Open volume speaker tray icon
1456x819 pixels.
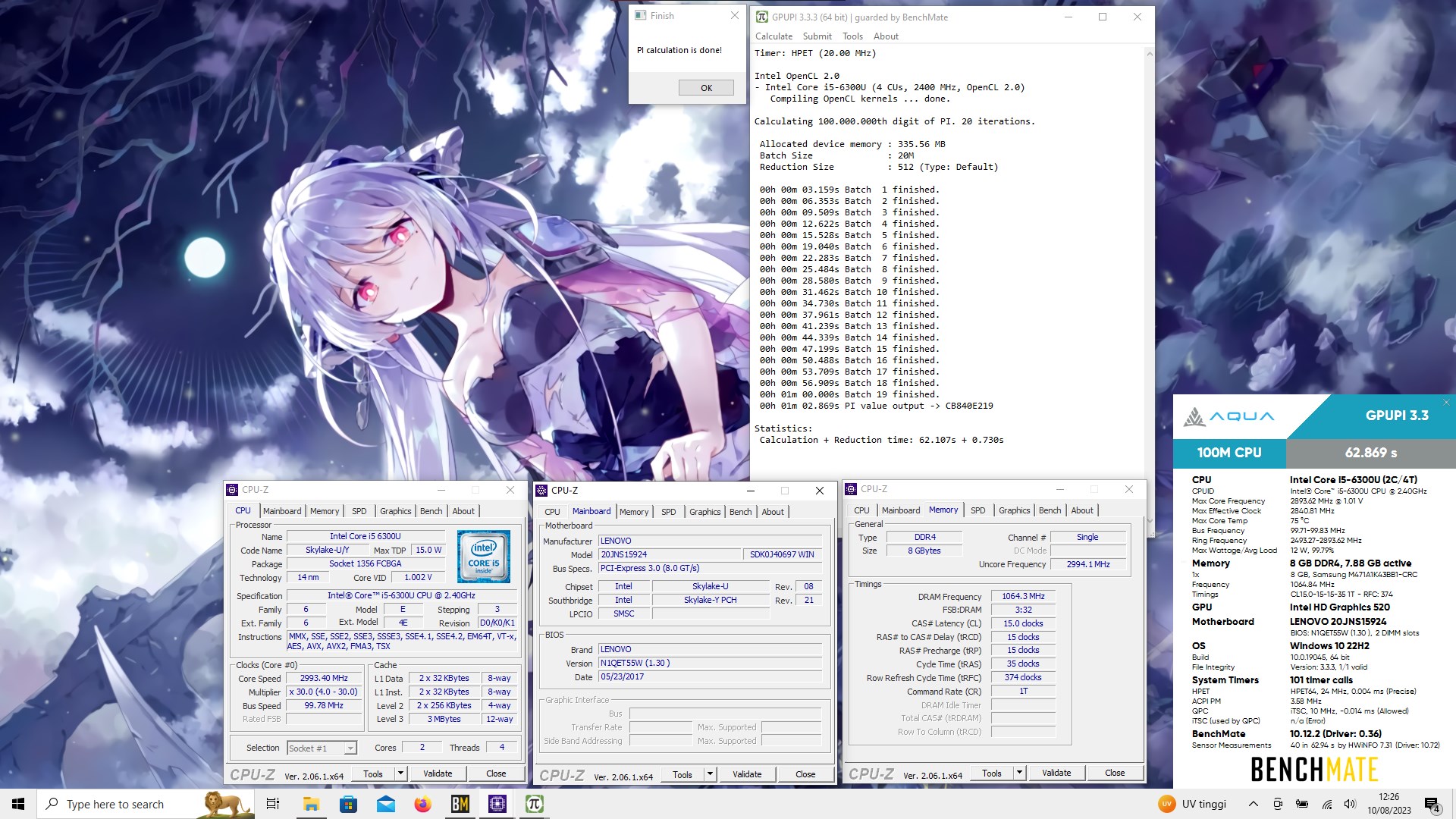[x=1350, y=804]
